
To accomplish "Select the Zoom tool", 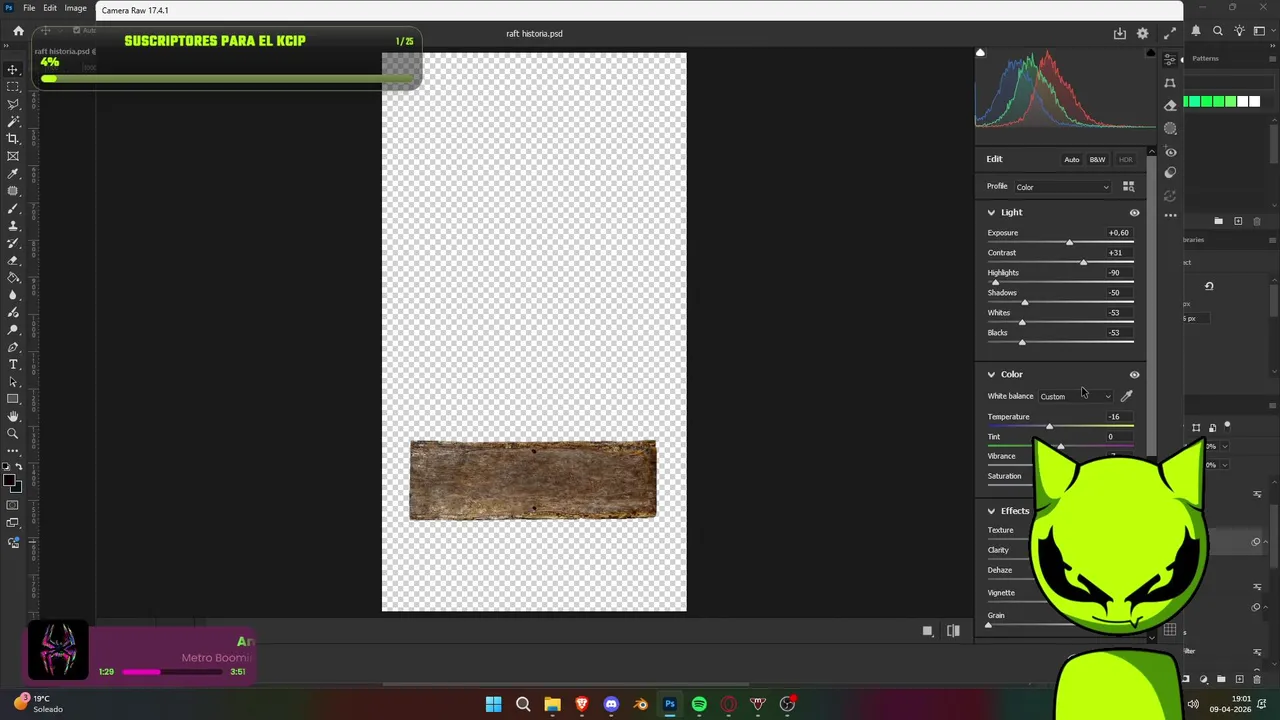I will (x=13, y=433).
